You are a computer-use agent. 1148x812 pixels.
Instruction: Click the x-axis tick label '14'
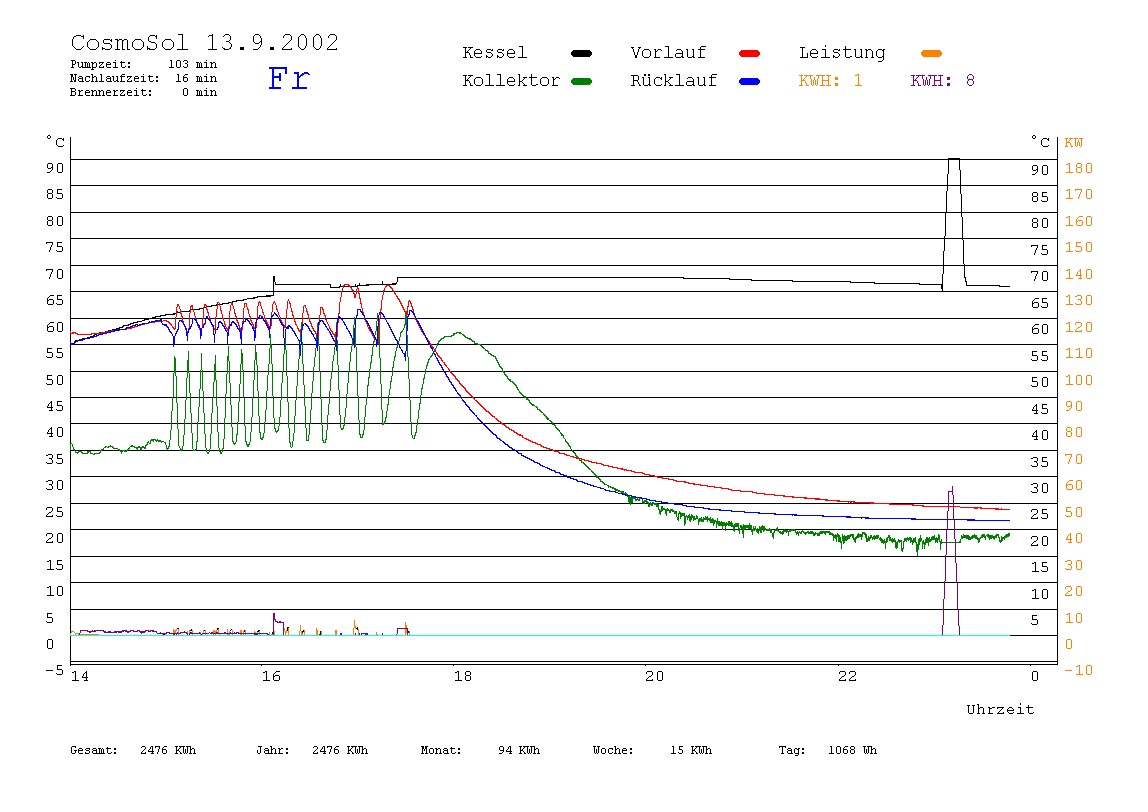point(80,677)
